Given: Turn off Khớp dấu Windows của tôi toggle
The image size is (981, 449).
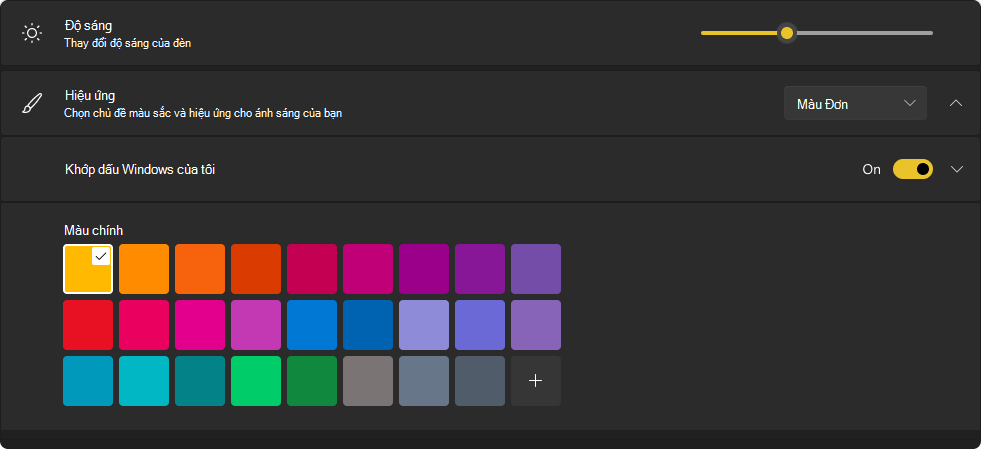Looking at the screenshot, I should pyautogui.click(x=912, y=169).
